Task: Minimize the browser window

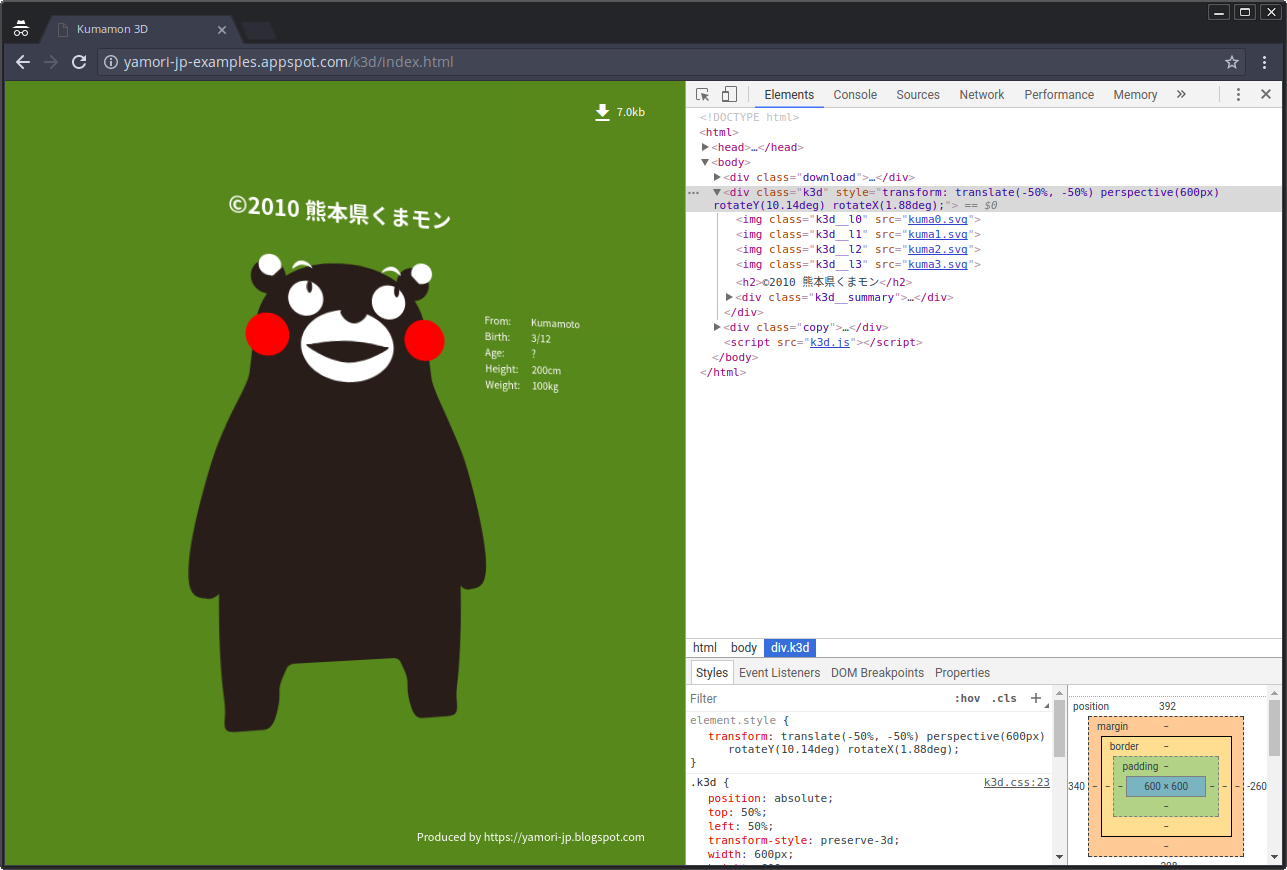Action: [1219, 12]
